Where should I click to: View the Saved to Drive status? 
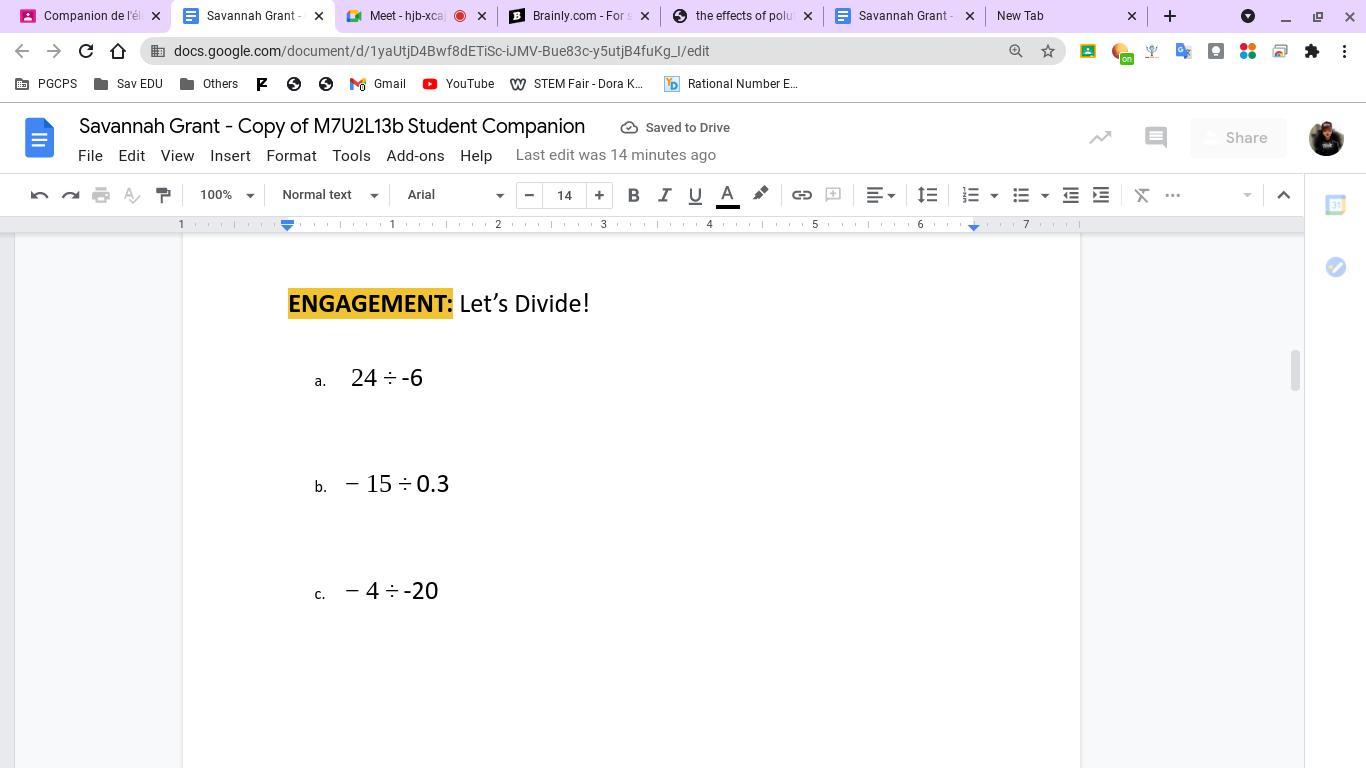[x=675, y=128]
